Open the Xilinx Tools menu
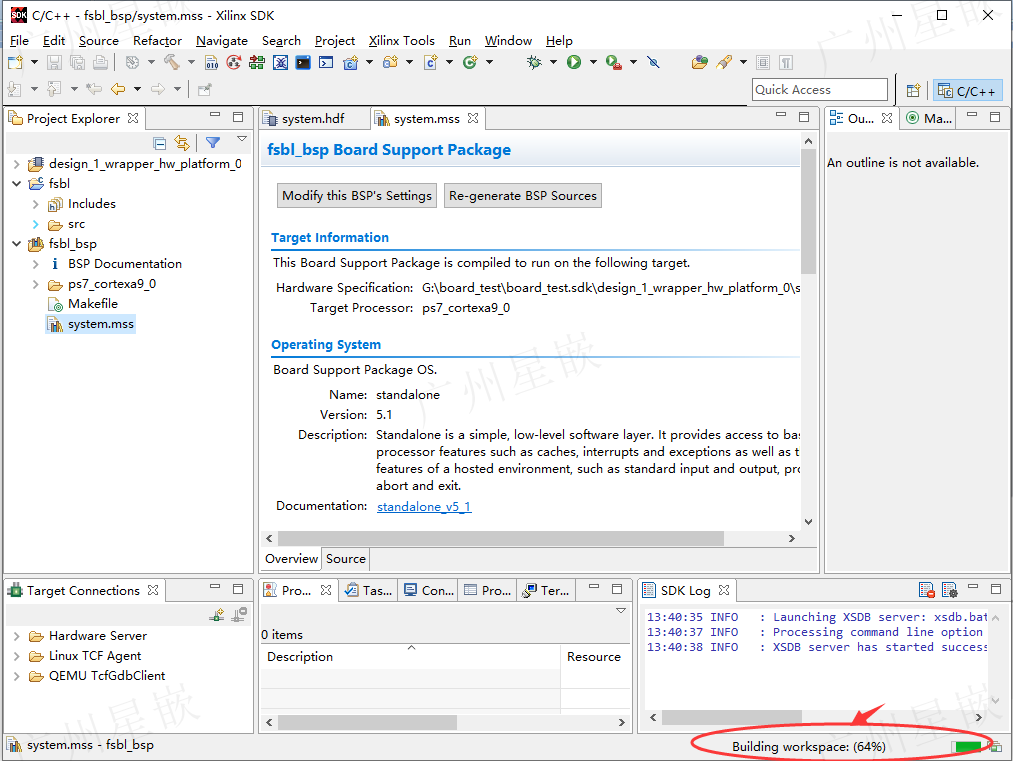The height and width of the screenshot is (761, 1013). [x=401, y=41]
